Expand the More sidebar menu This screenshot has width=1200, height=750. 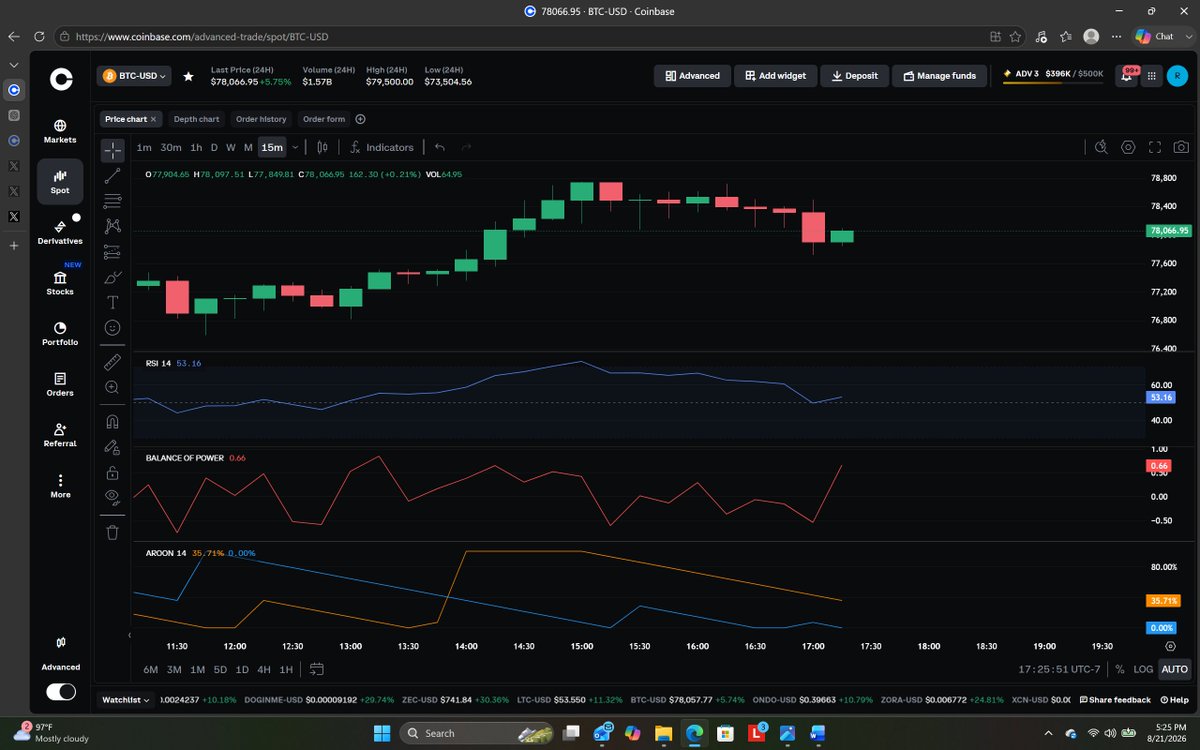coord(60,486)
